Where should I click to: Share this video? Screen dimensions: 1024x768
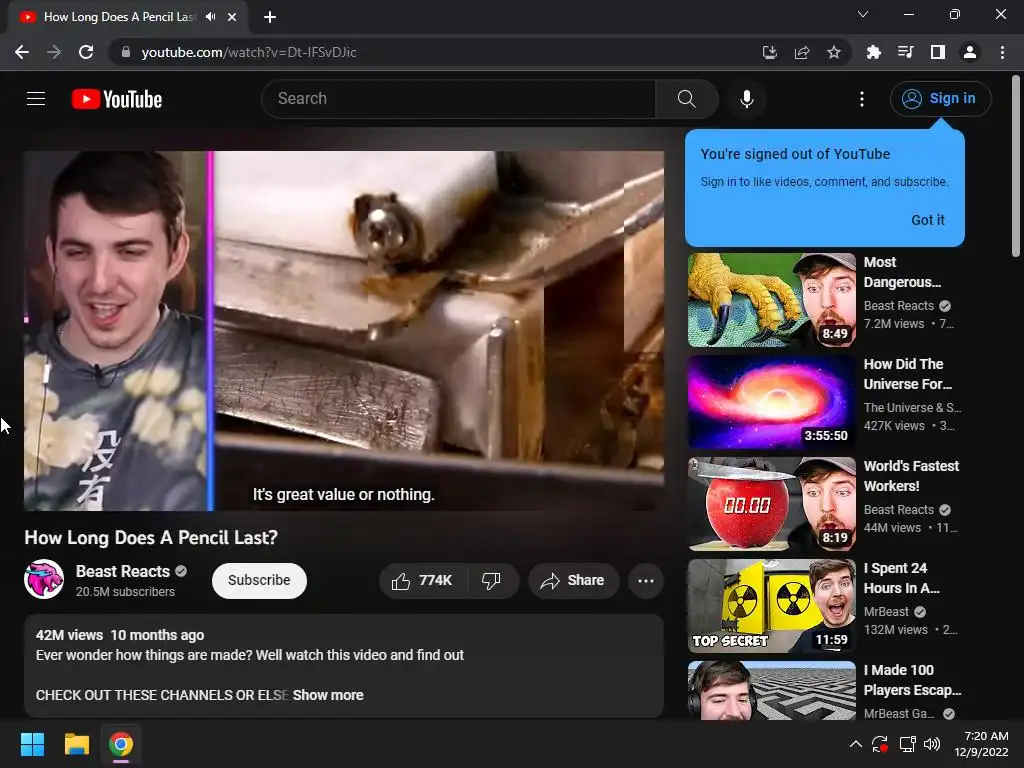tap(573, 581)
